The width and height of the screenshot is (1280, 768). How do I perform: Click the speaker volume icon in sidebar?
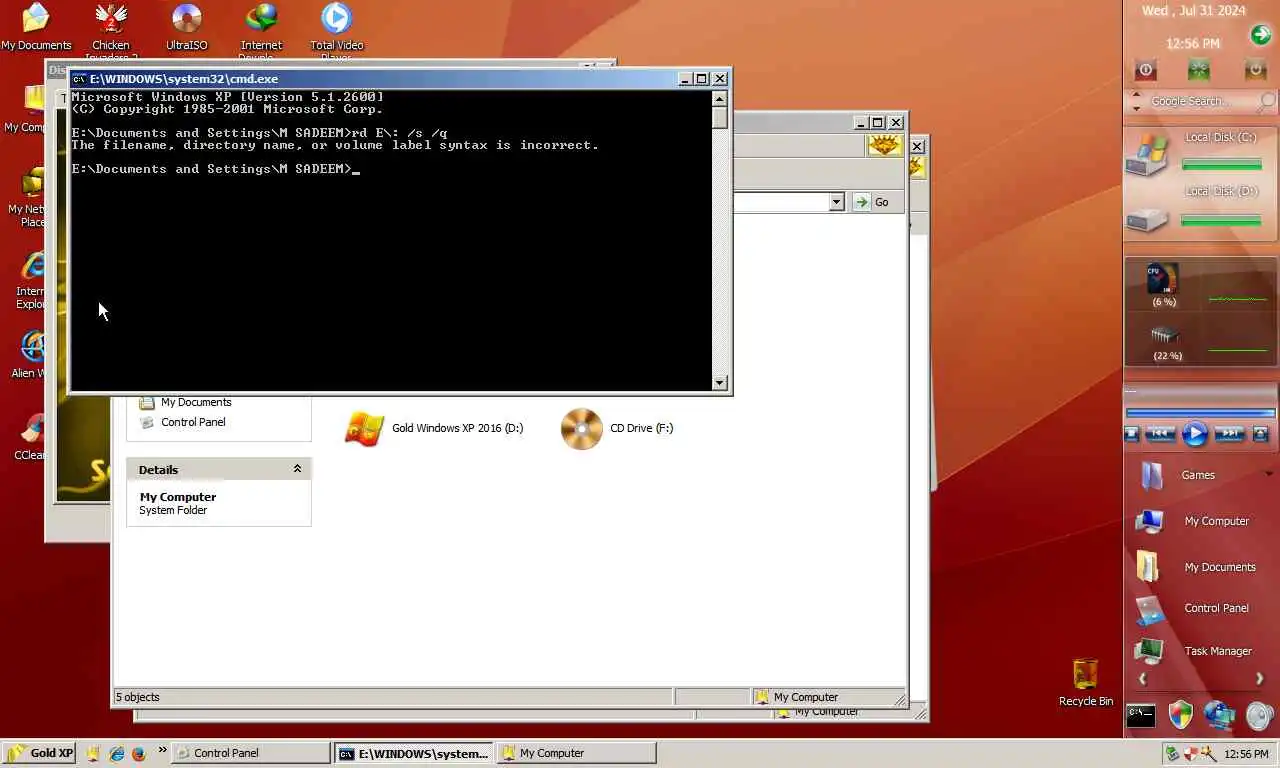coord(1260,716)
